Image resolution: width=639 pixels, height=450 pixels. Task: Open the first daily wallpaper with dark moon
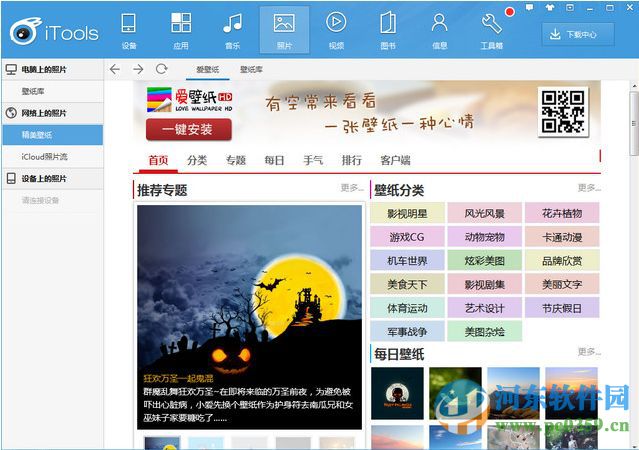(397, 393)
